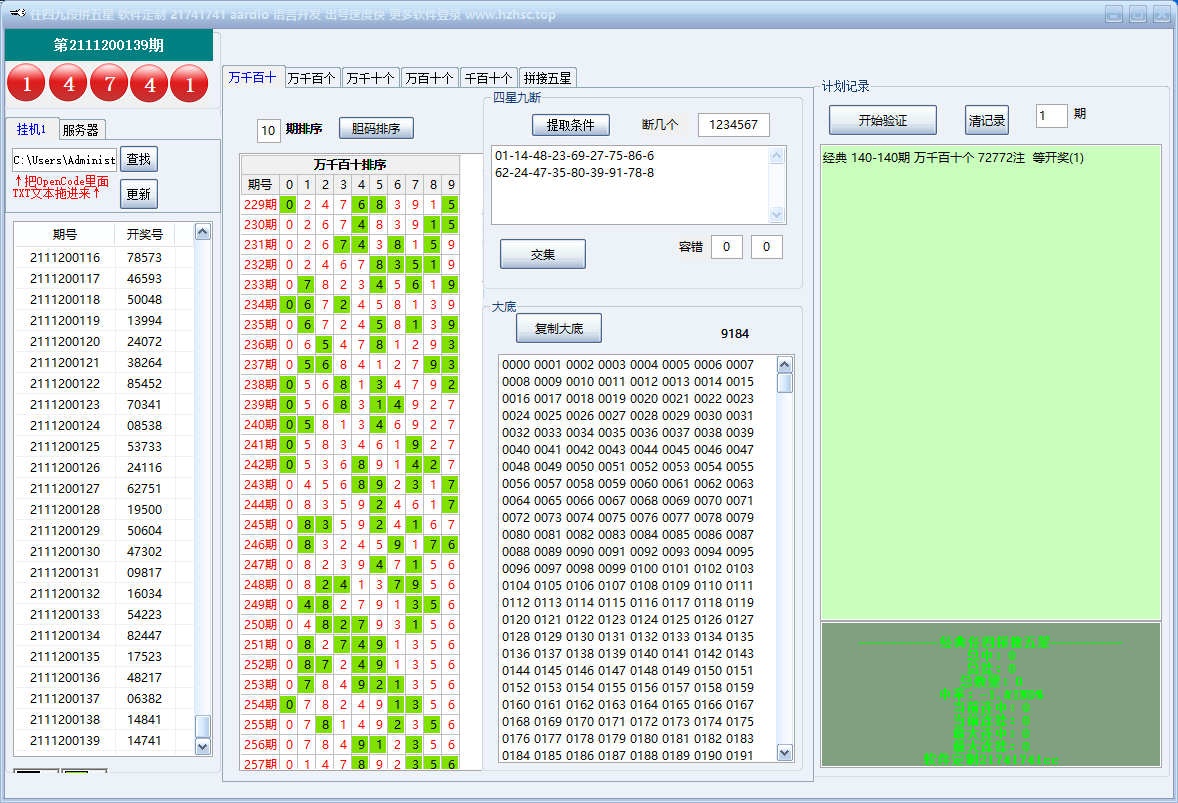Click scroll-up arrow of draw history list

[x=202, y=232]
